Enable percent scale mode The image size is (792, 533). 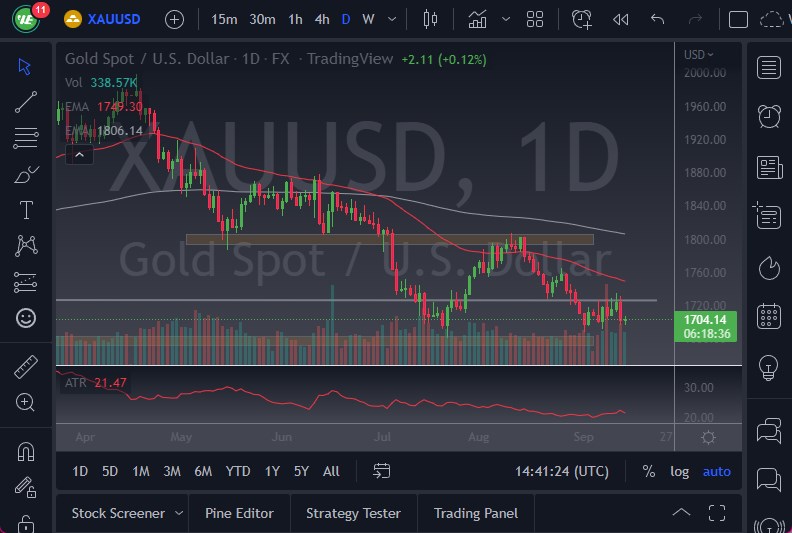point(649,471)
